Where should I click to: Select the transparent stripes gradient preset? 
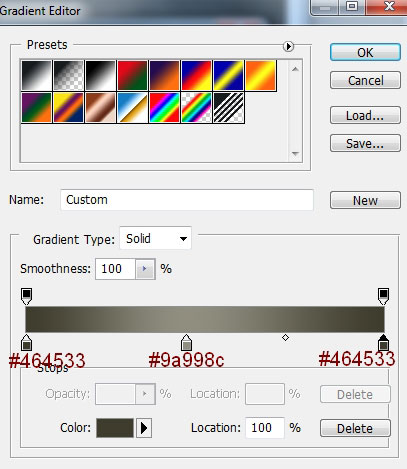pos(228,108)
